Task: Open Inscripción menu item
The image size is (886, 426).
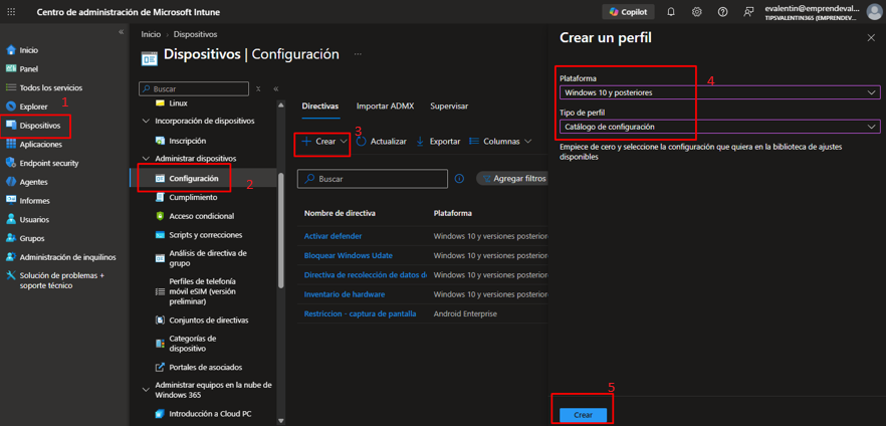Action: point(187,141)
